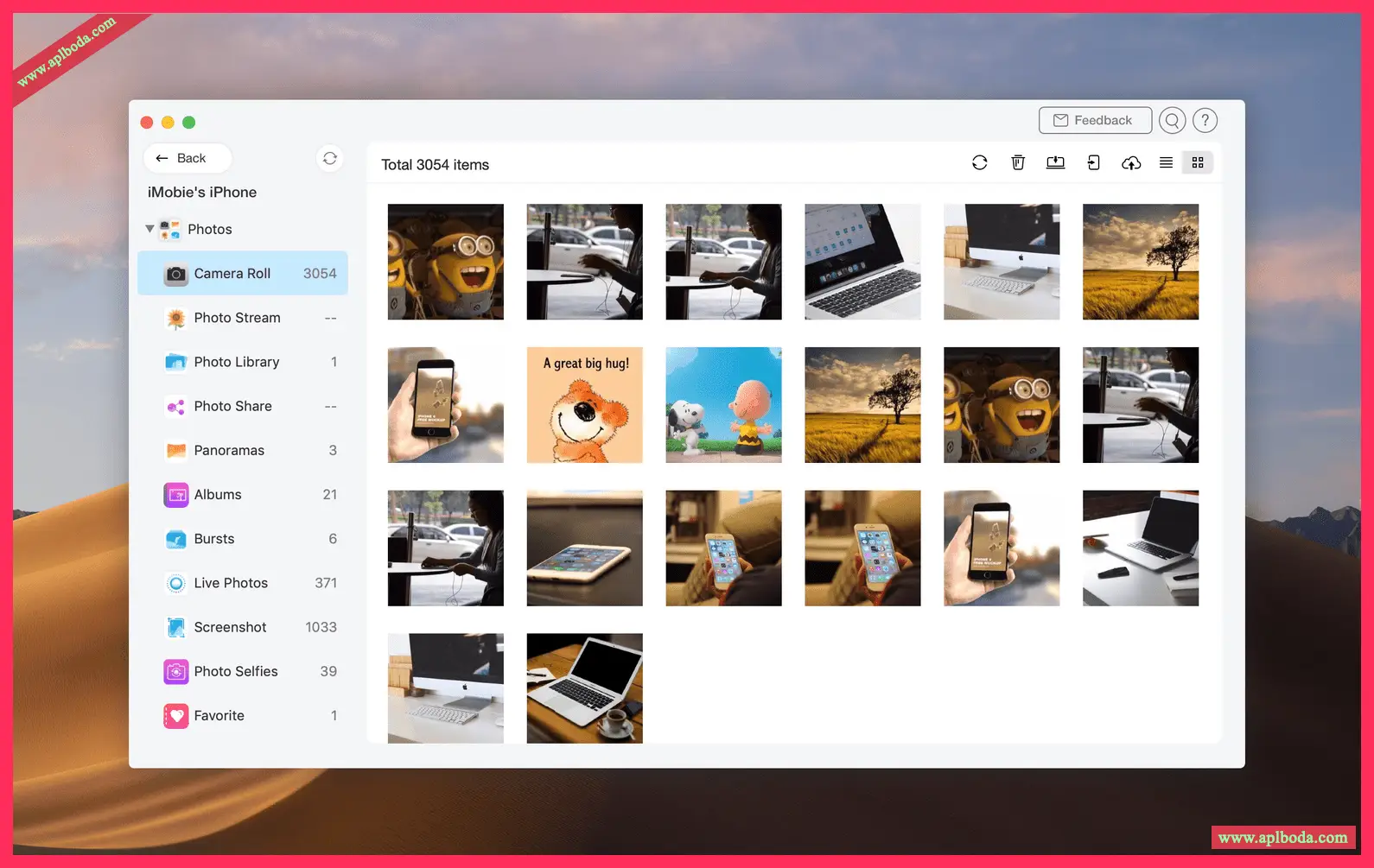Screen dimensions: 1374x868
Task: Select the Panoramas icon
Action: click(176, 450)
